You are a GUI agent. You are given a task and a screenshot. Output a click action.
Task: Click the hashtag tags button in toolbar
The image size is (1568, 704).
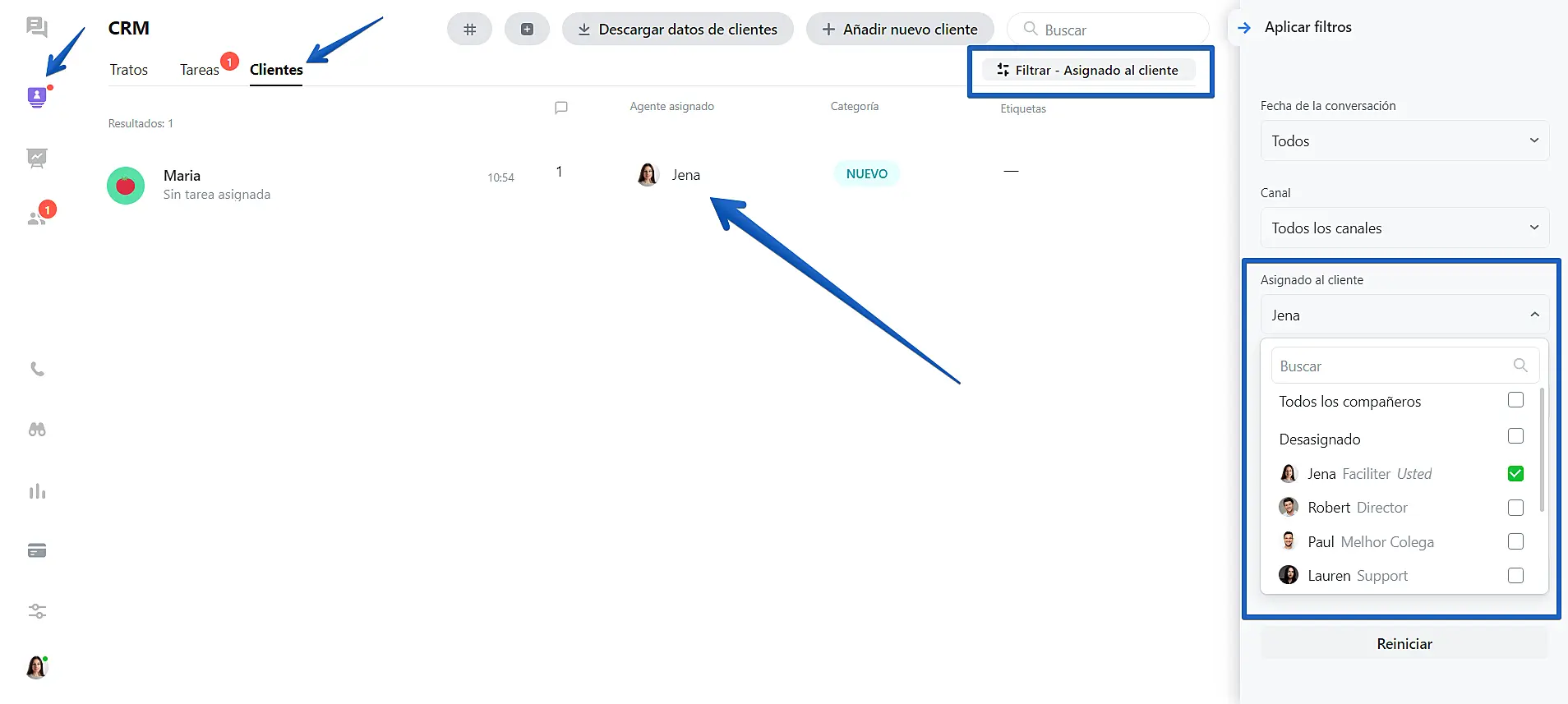pos(469,30)
